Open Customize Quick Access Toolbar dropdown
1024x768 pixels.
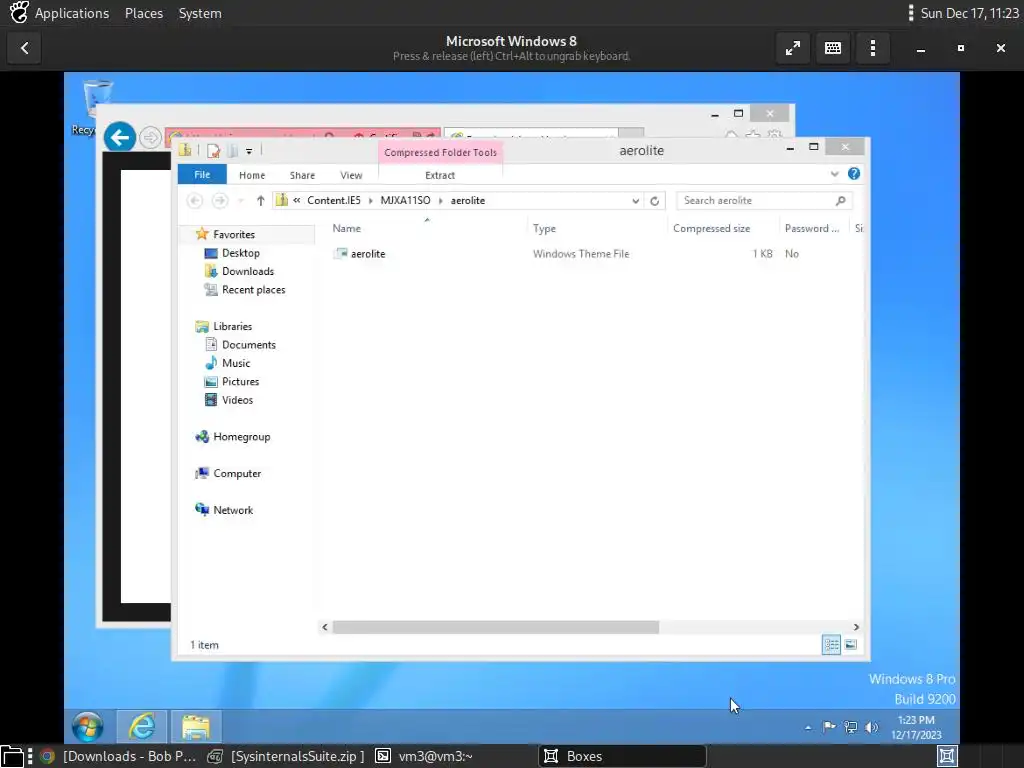(249, 152)
